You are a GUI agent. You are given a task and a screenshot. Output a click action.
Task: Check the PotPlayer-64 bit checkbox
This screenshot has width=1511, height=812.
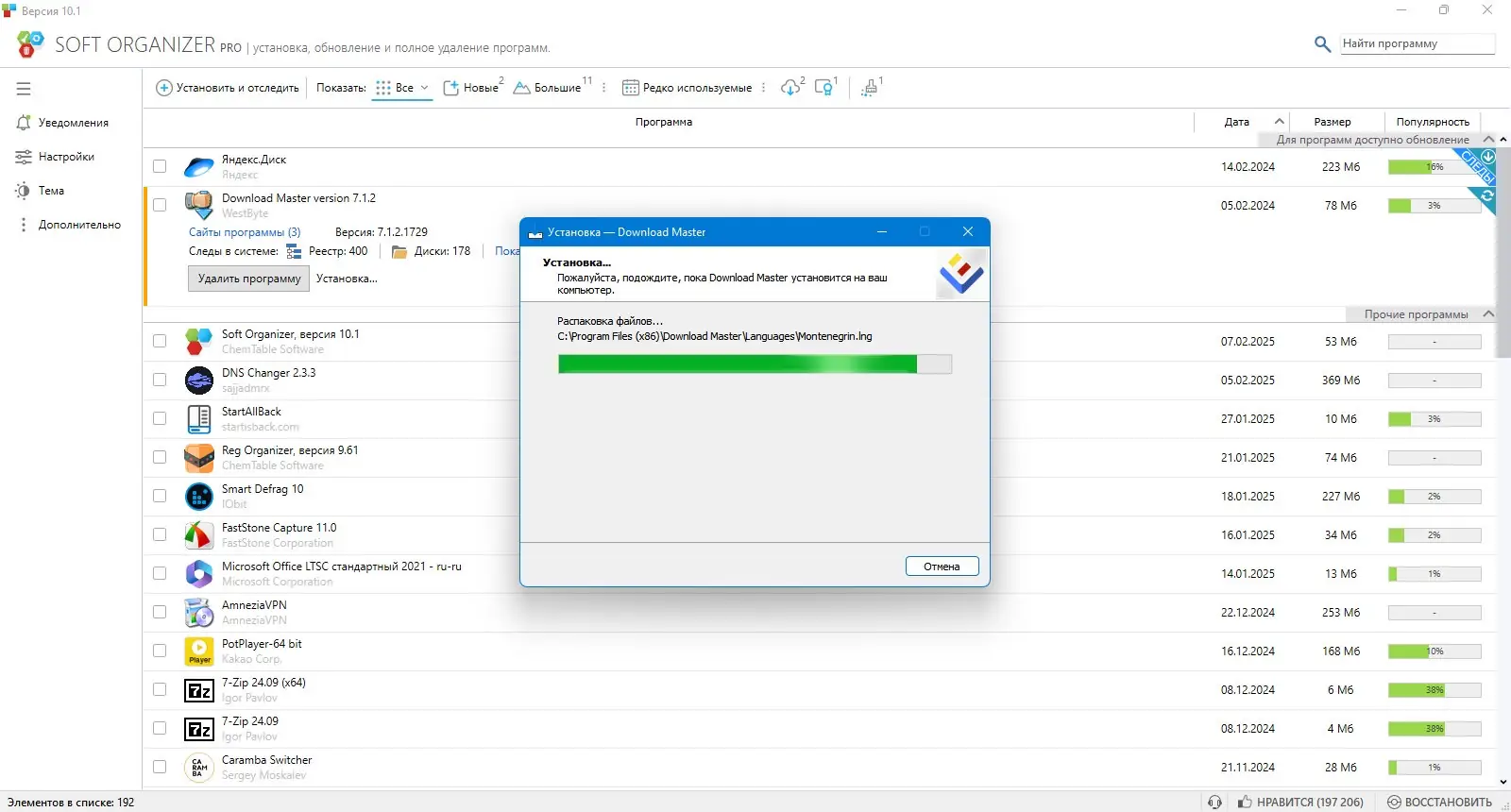tap(160, 651)
